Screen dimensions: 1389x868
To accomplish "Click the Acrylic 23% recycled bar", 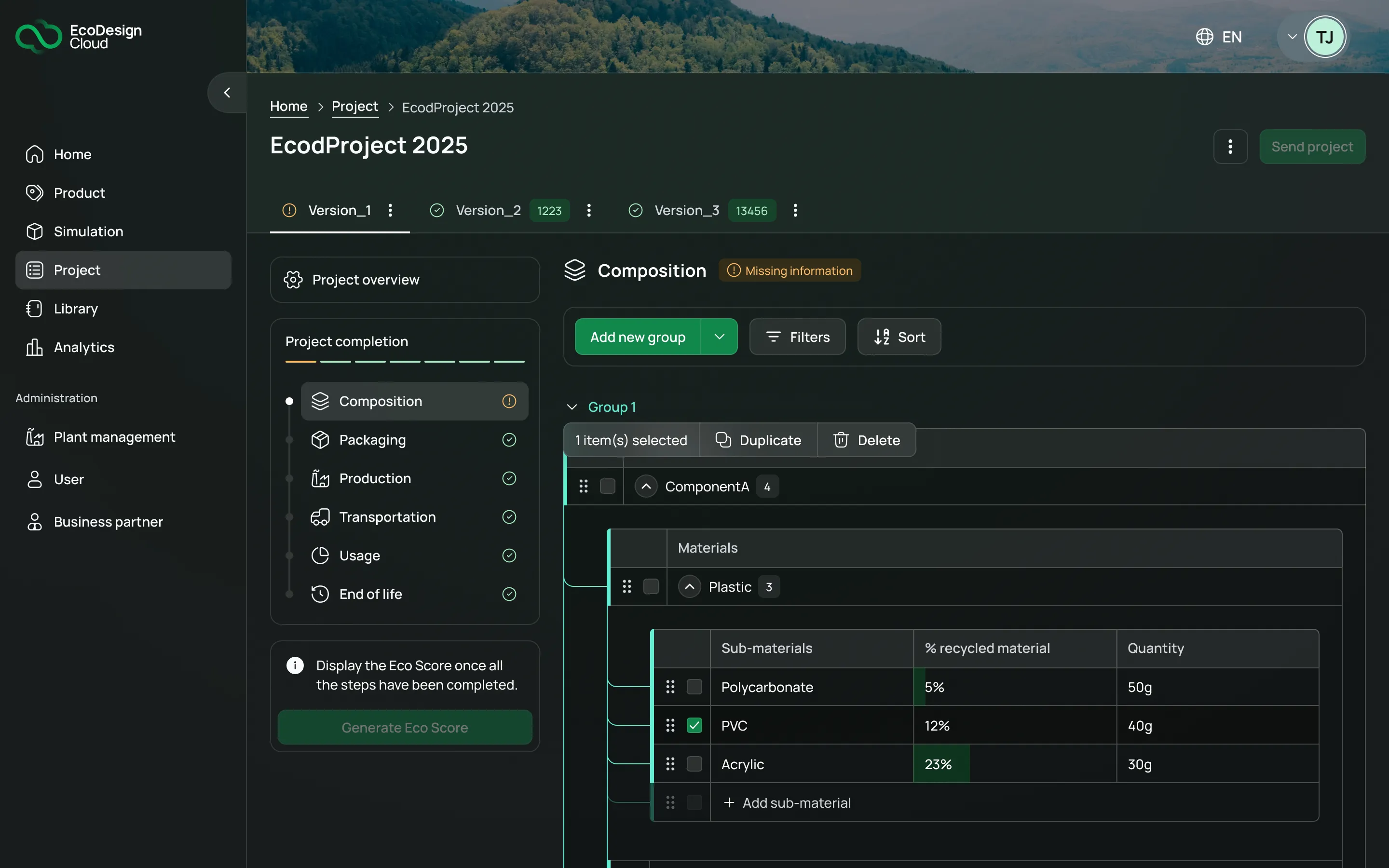I will [x=941, y=763].
